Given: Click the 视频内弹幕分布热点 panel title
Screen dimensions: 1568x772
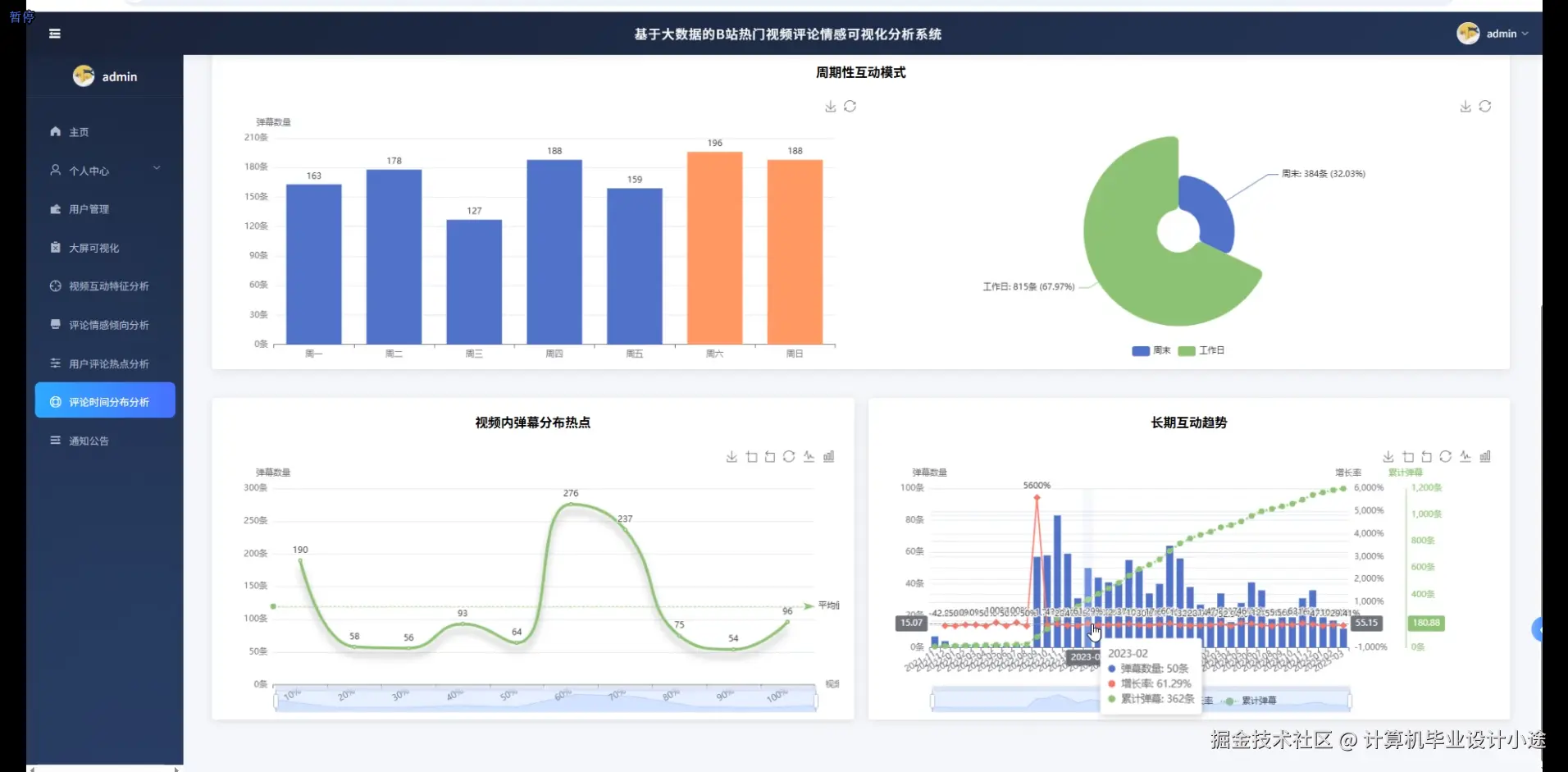Looking at the screenshot, I should tap(533, 423).
